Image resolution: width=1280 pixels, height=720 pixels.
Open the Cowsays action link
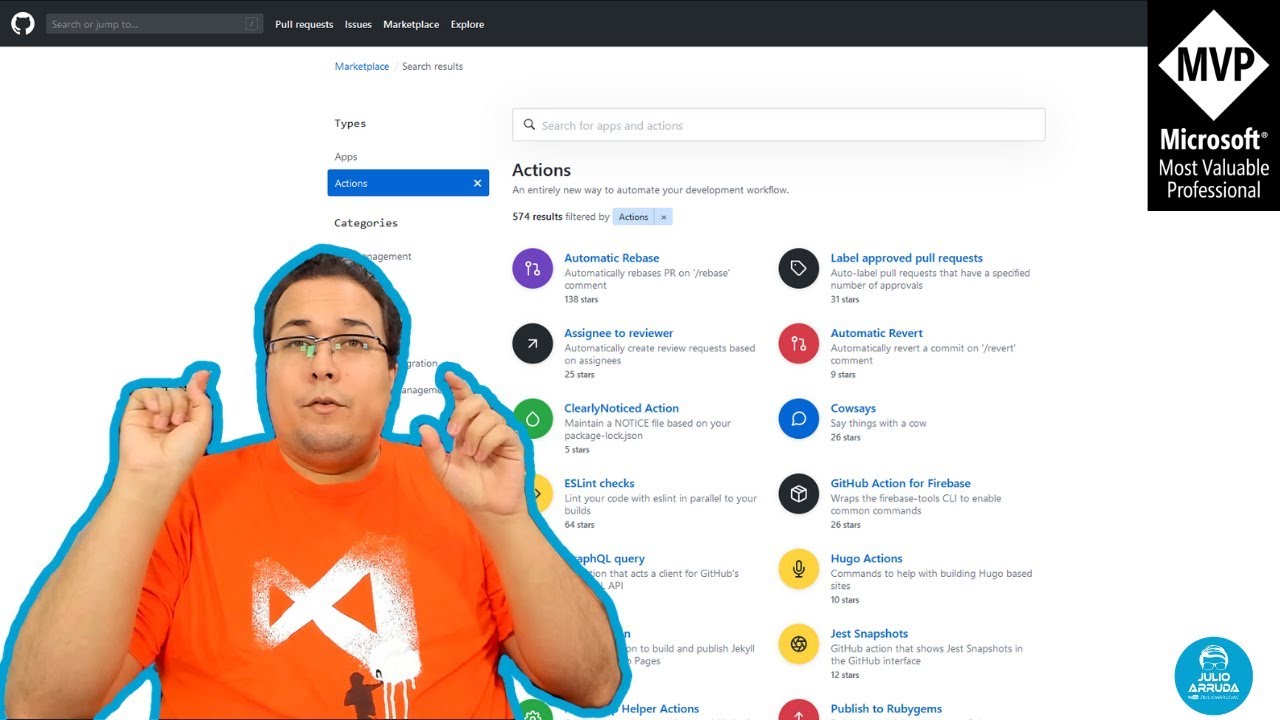pos(853,408)
